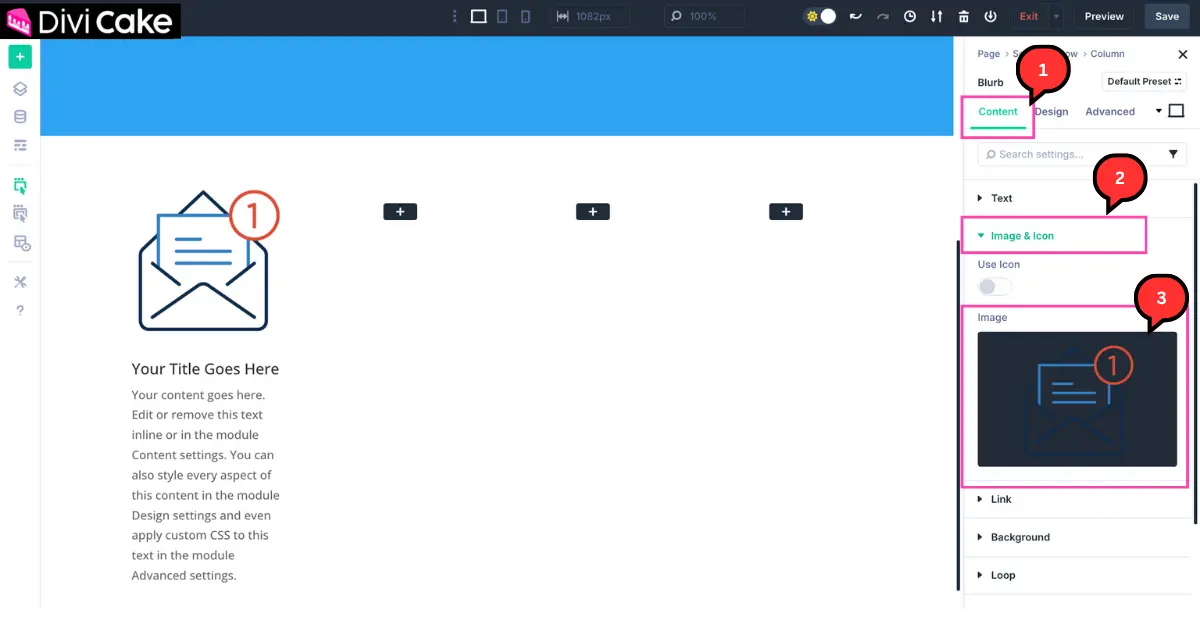Viewport: 1200px width, 630px height.
Task: Click the settings panel vertical scrollbar
Action: point(1196,352)
